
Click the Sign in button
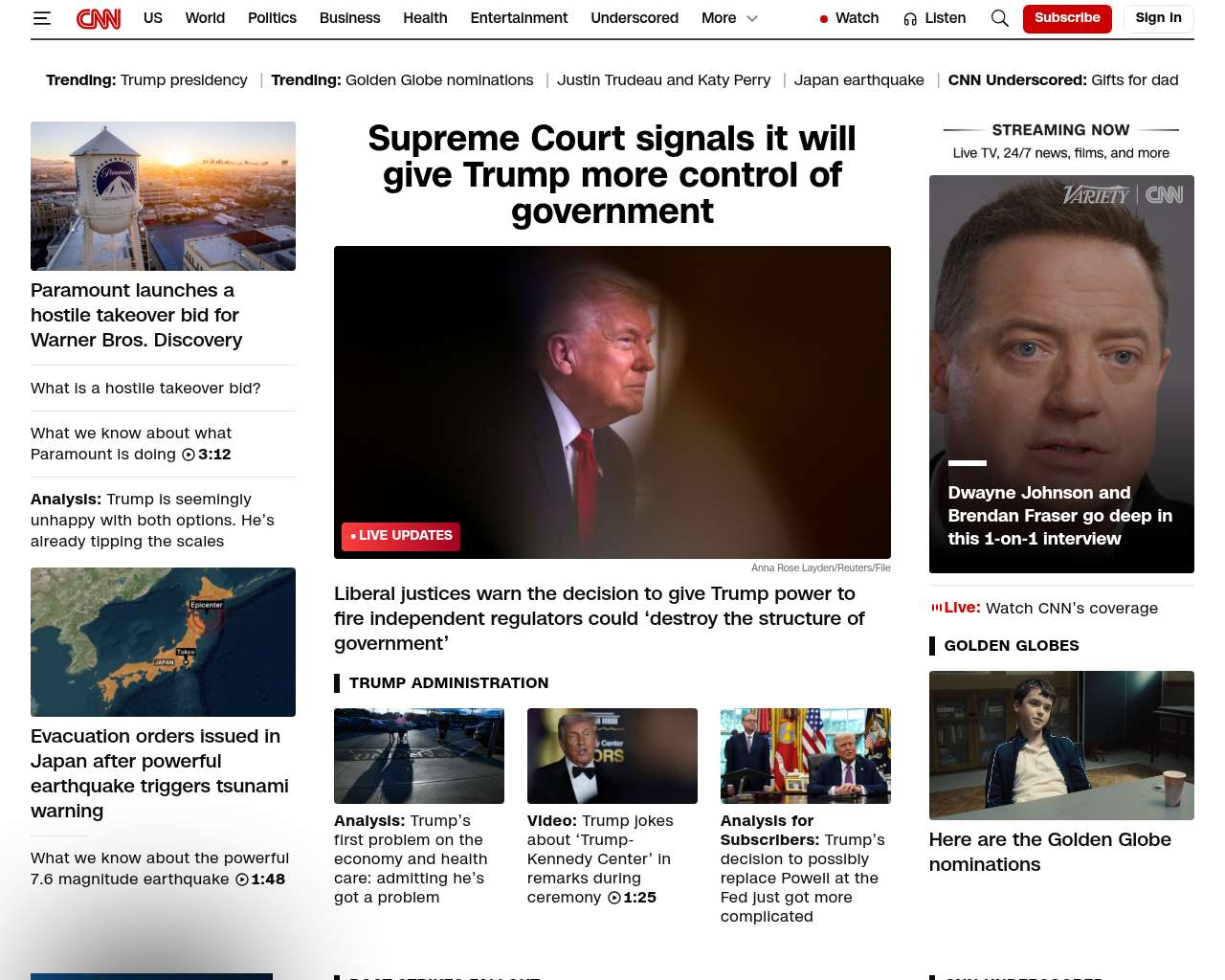point(1158,18)
